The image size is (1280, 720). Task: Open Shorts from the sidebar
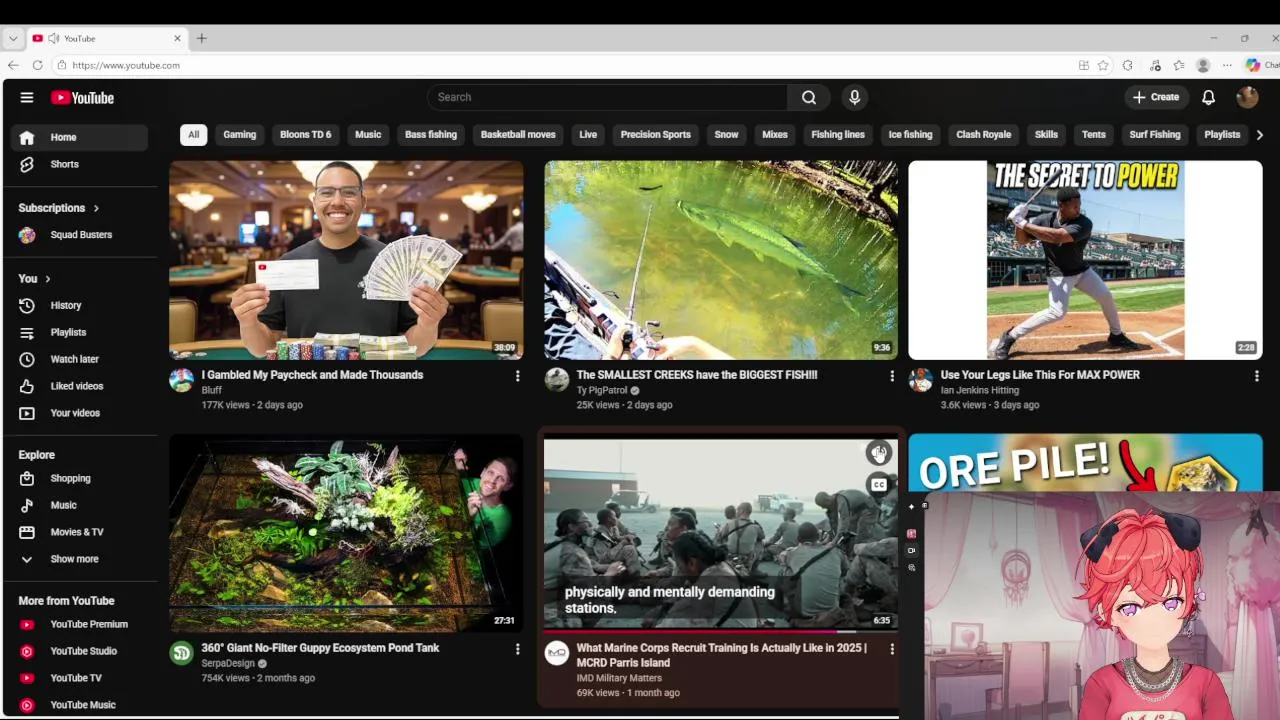pyautogui.click(x=79, y=164)
